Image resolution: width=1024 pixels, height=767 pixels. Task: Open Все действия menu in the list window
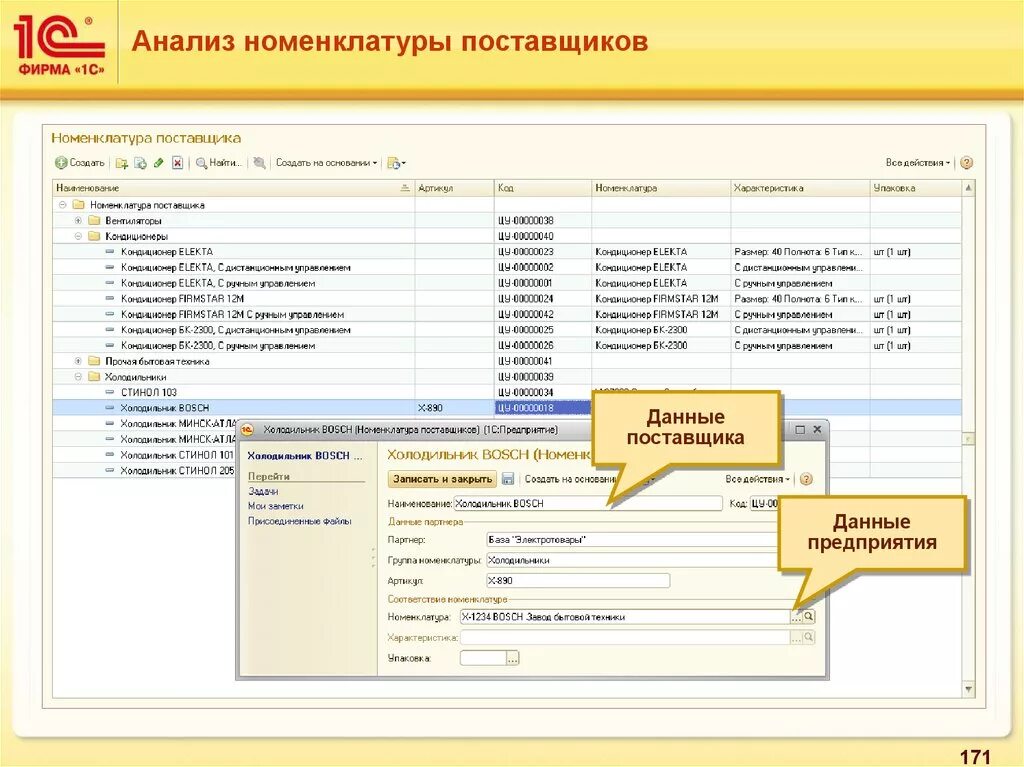pyautogui.click(x=918, y=163)
